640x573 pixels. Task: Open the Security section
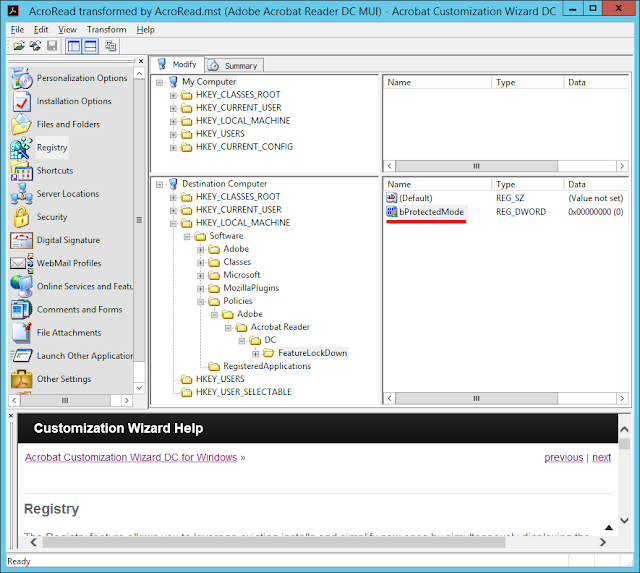point(52,217)
